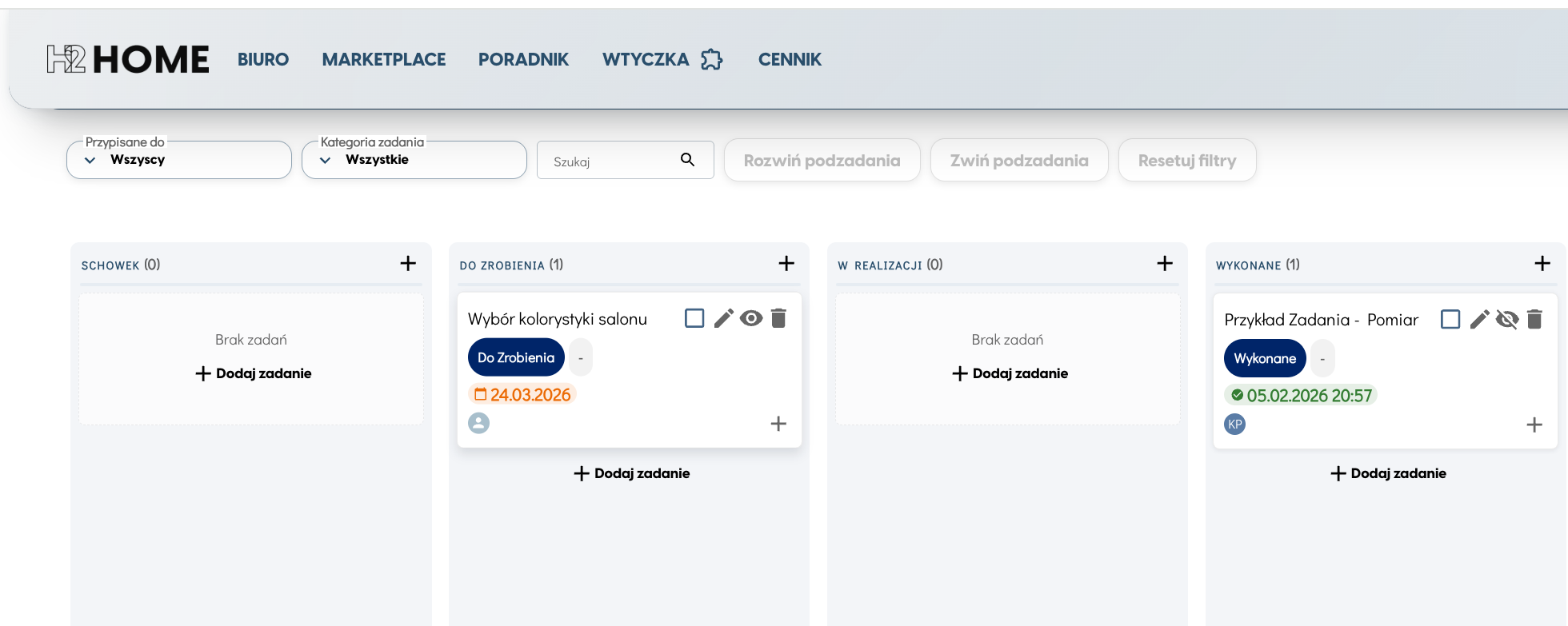
Task: Add task with W REALIZACJI header plus icon
Action: tap(1165, 264)
